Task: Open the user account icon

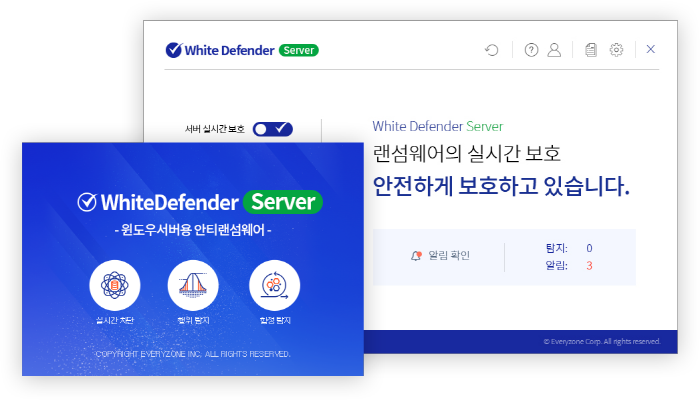Action: (554, 50)
